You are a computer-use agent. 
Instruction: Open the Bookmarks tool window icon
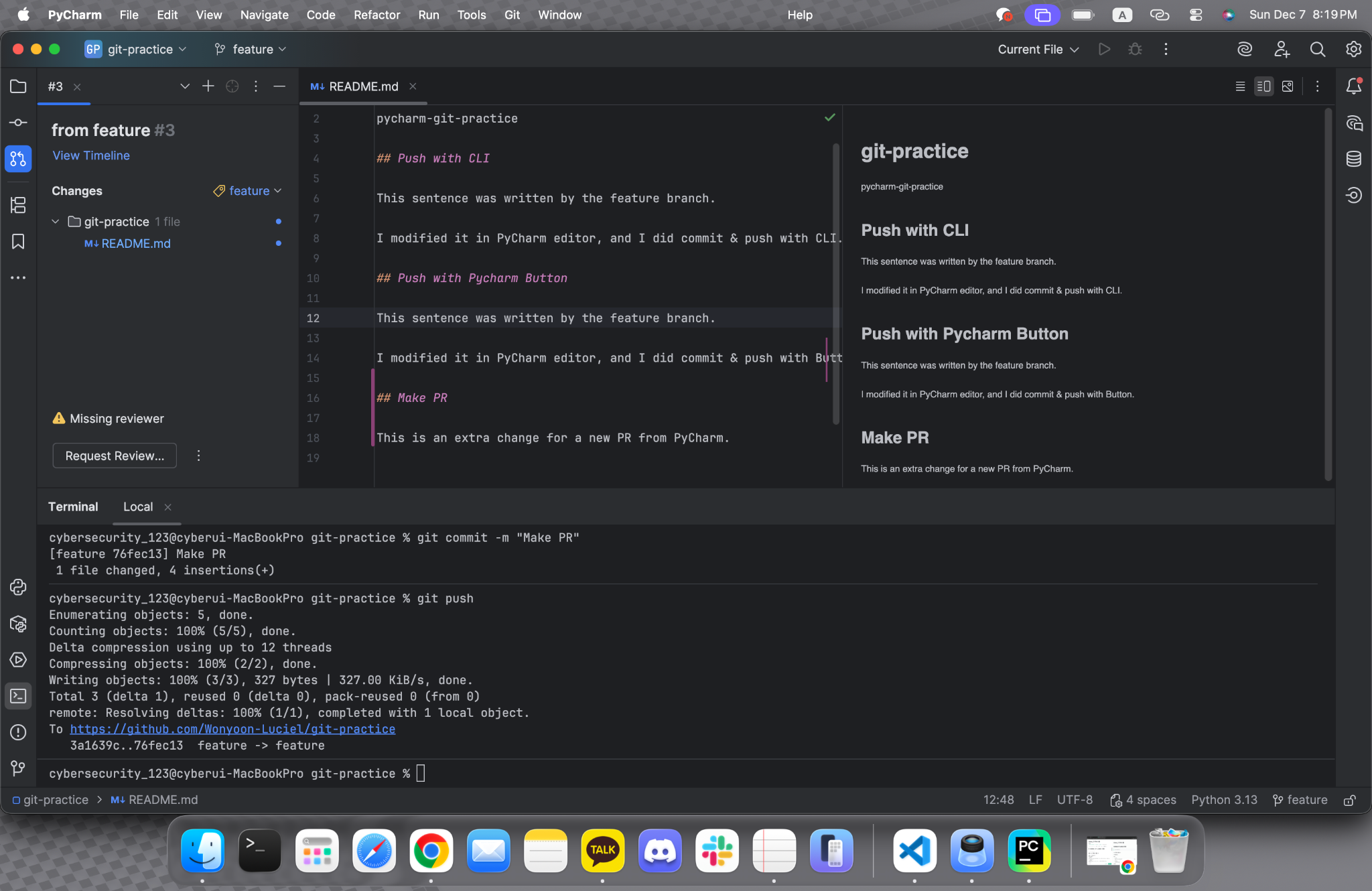[18, 242]
